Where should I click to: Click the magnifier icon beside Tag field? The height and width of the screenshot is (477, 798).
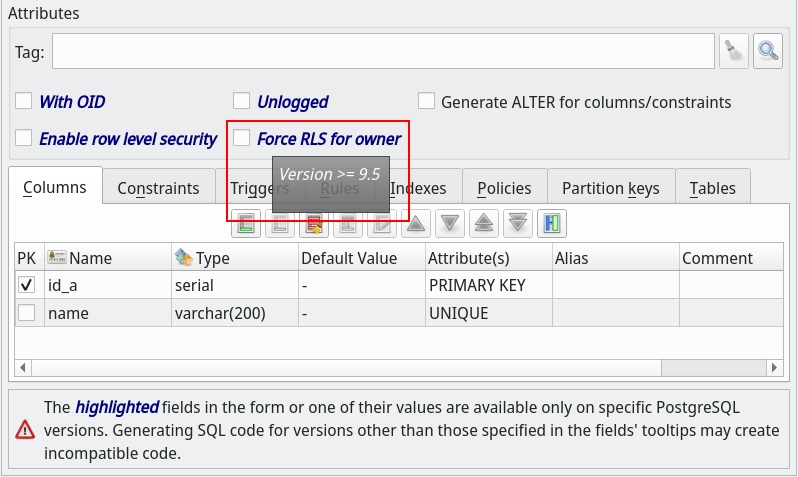coord(767,51)
